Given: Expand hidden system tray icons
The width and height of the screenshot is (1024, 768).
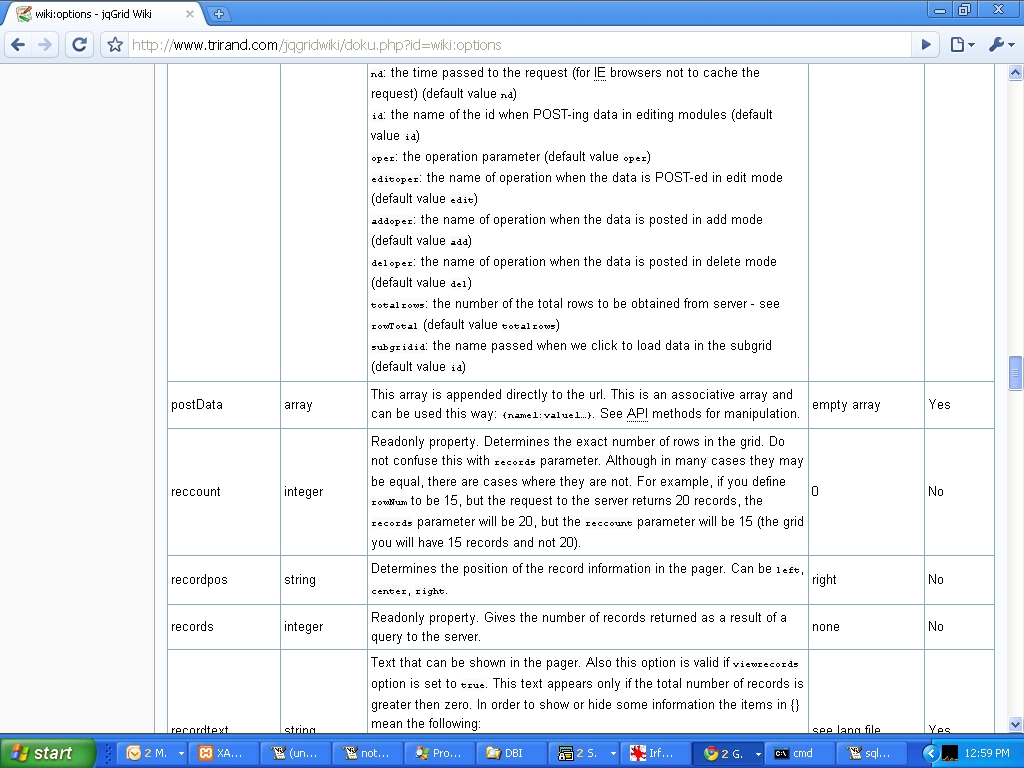Looking at the screenshot, I should 930,753.
